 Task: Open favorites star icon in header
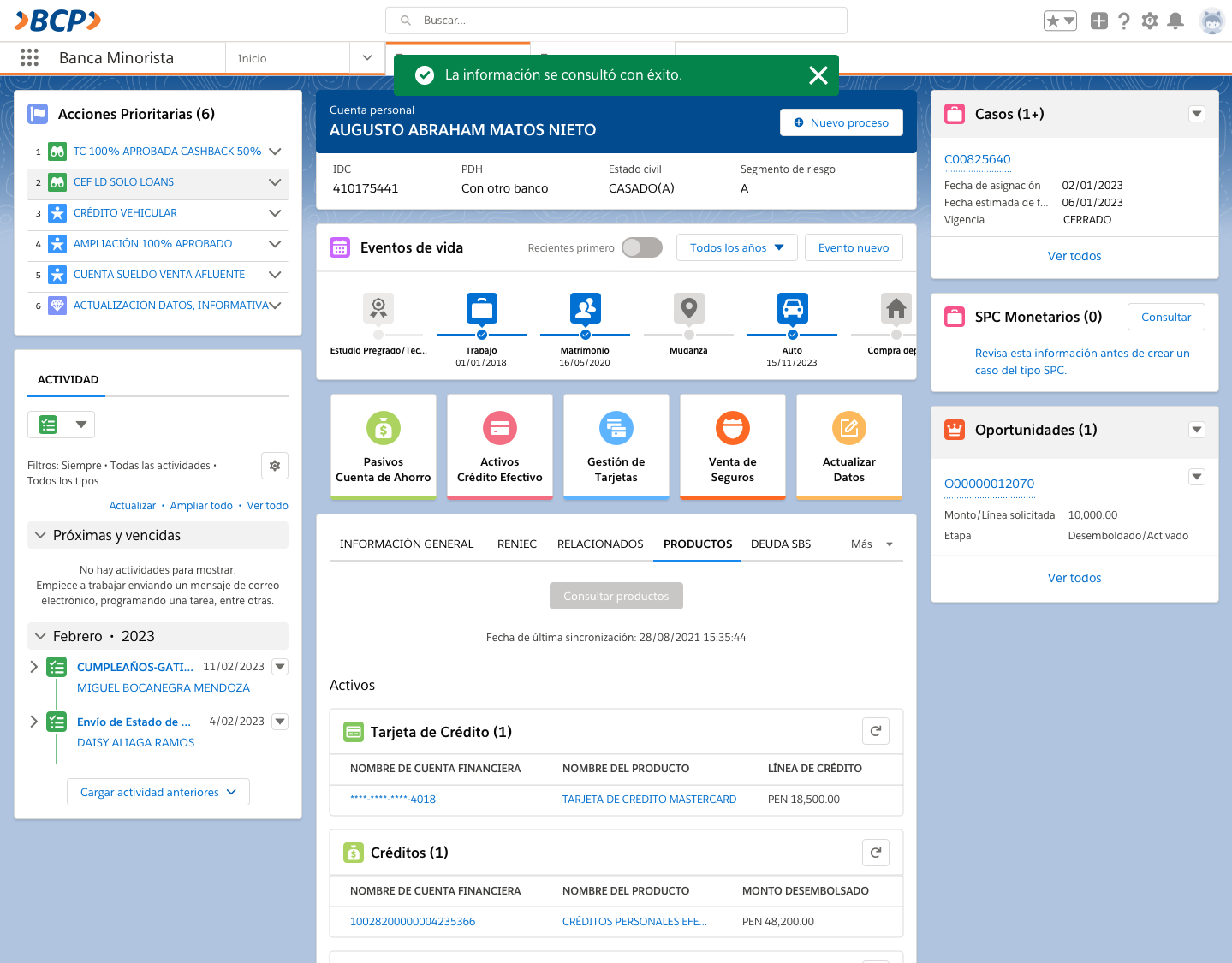click(x=1052, y=21)
